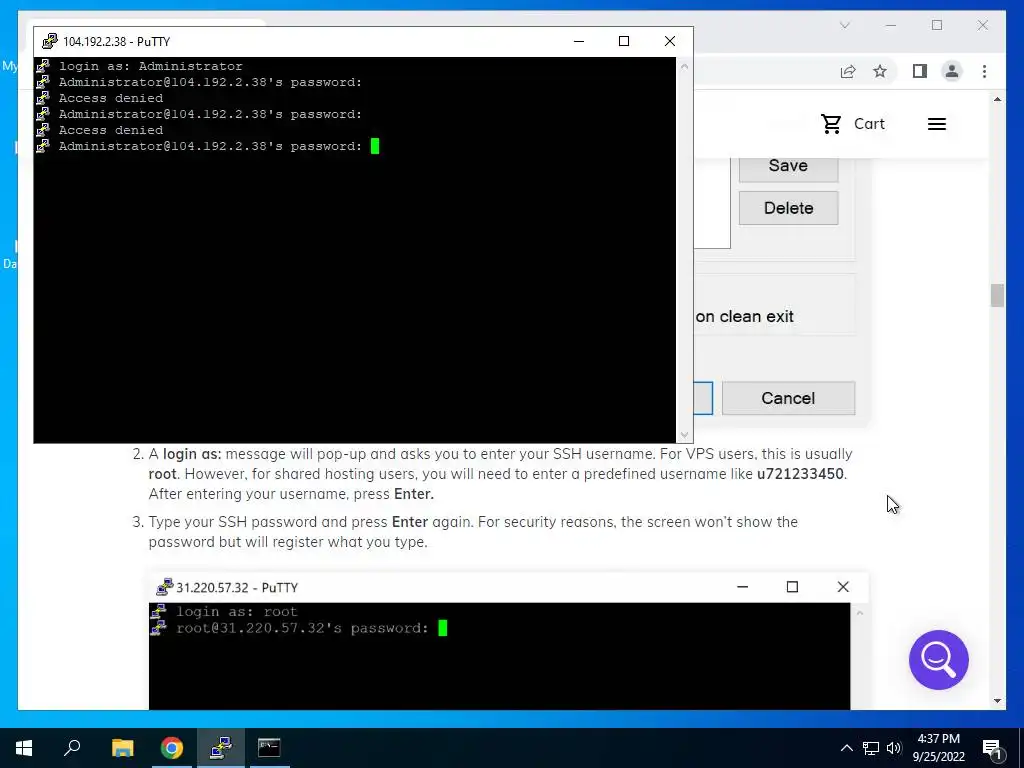Image resolution: width=1024 pixels, height=768 pixels.
Task: Click the PuTTY icon in the 104.192.2.38 title bar
Action: [50, 42]
